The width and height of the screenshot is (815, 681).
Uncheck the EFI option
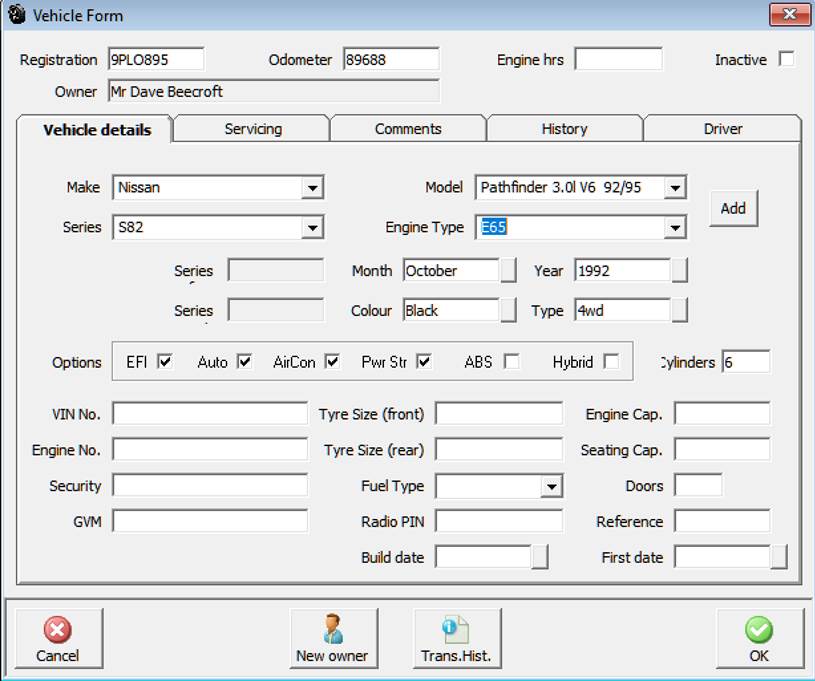pos(165,361)
